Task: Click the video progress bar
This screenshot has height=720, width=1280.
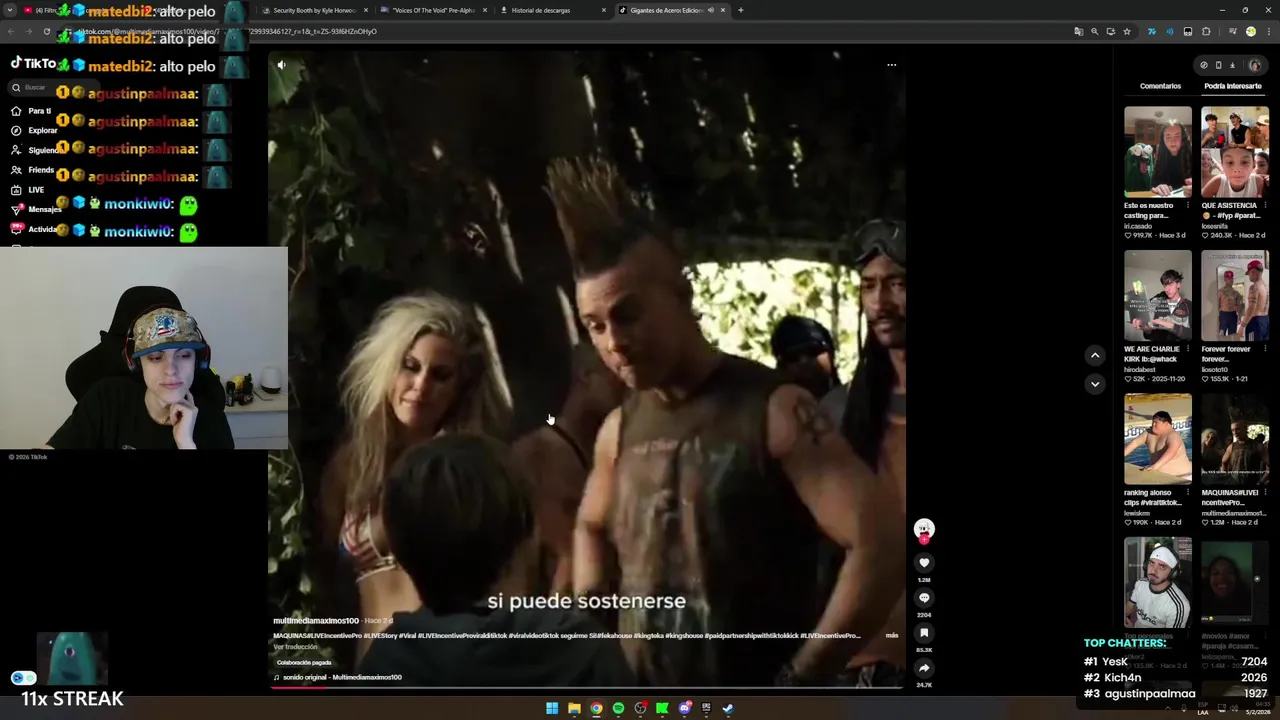Action: click(x=587, y=687)
